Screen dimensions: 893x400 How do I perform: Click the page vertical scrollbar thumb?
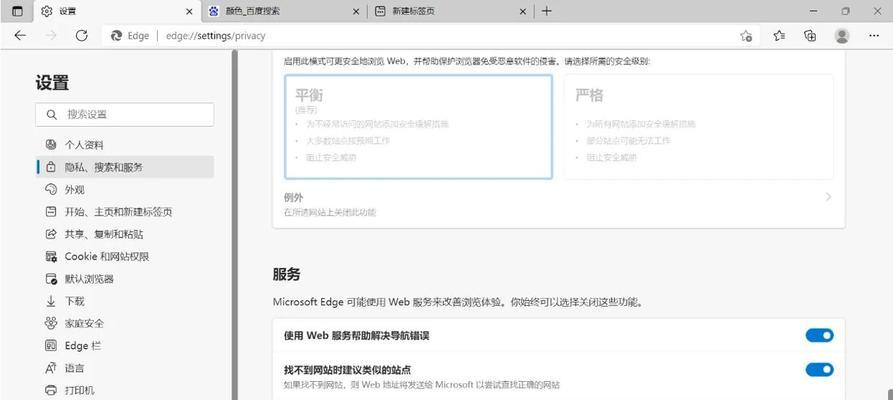coord(890,394)
